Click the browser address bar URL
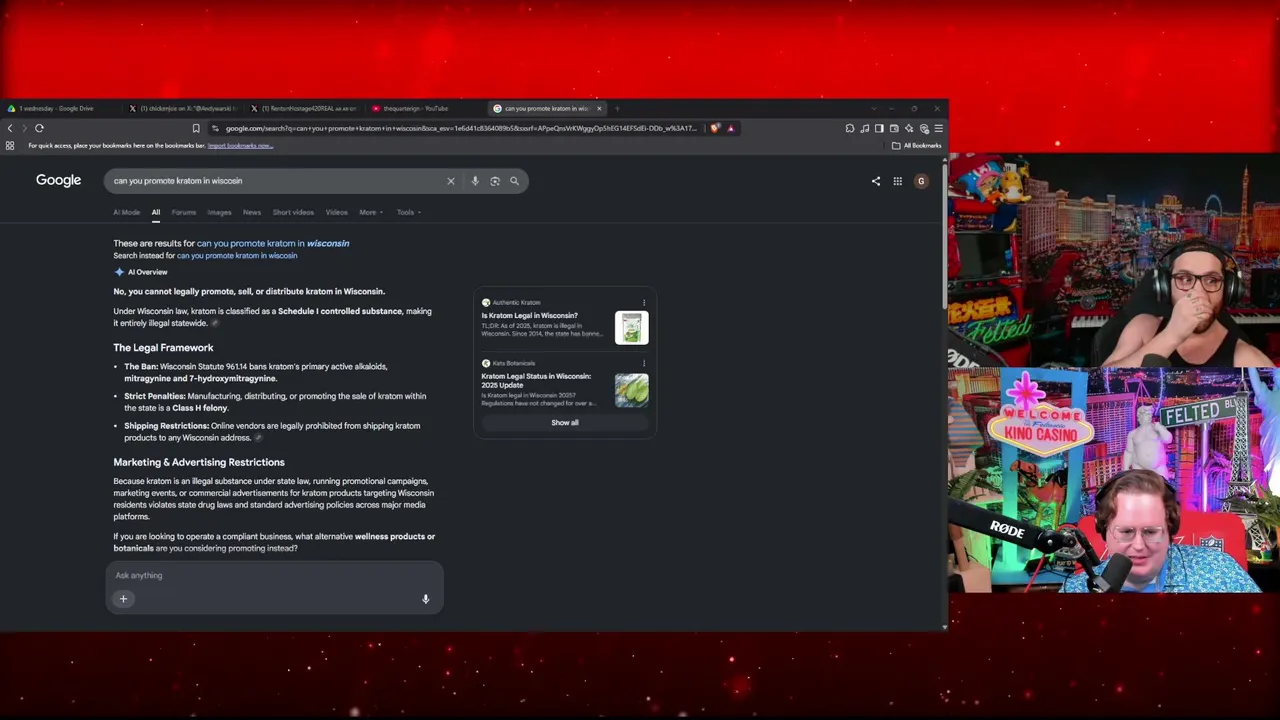 (x=461, y=128)
